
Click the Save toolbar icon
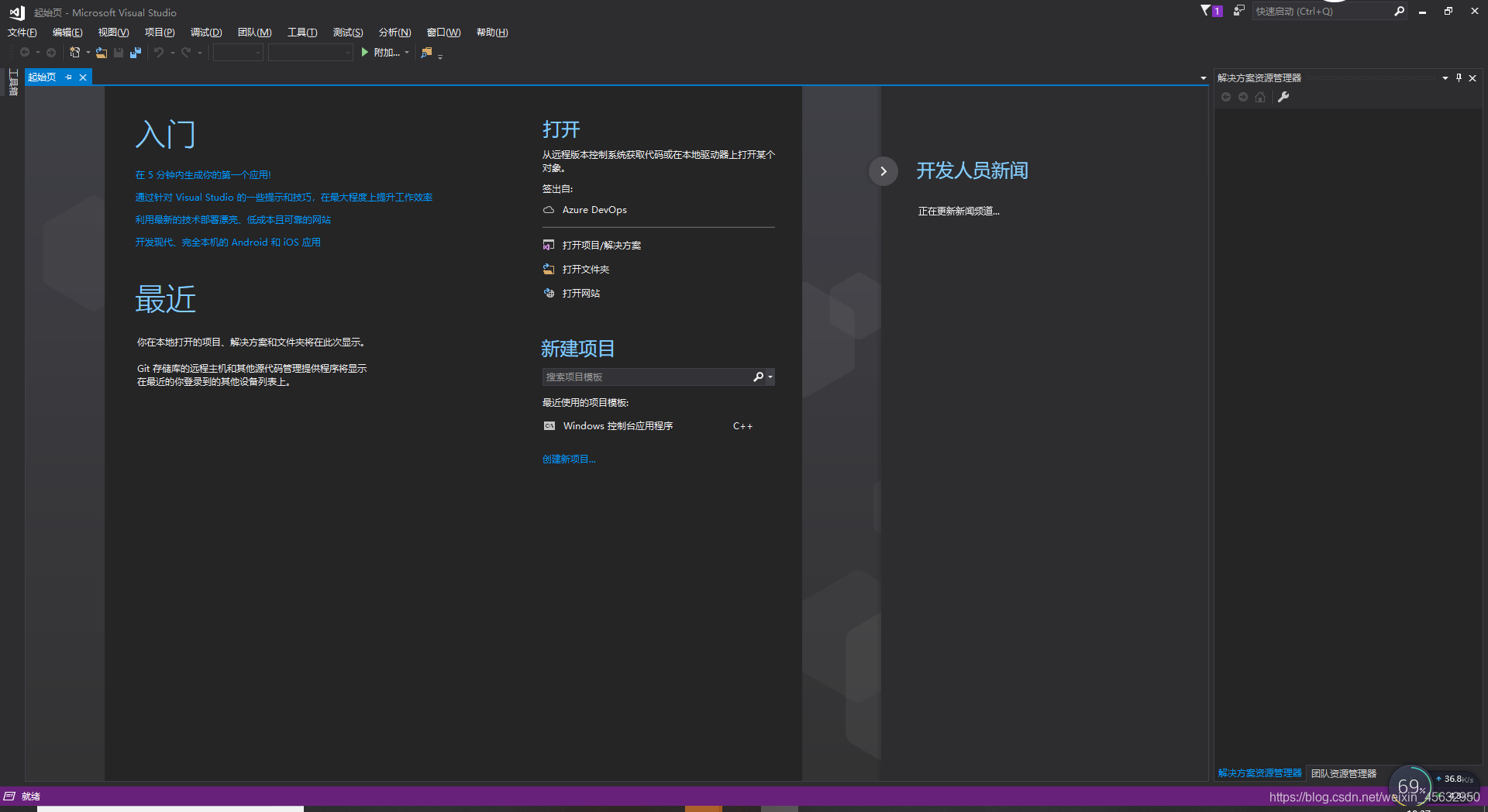[x=119, y=53]
